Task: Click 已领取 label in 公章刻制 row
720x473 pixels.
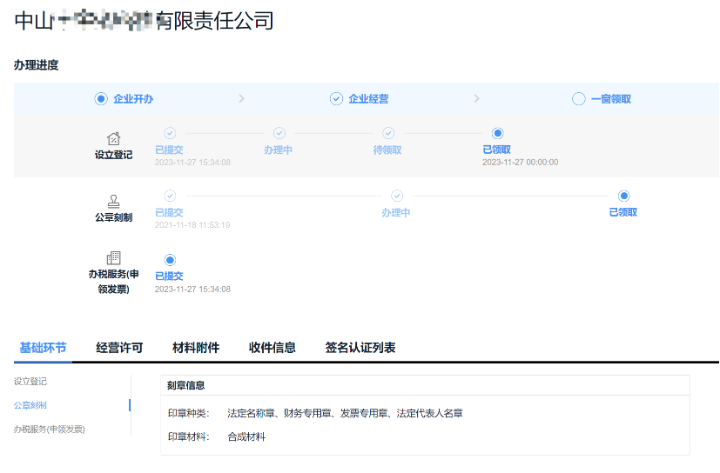Action: tap(623, 213)
